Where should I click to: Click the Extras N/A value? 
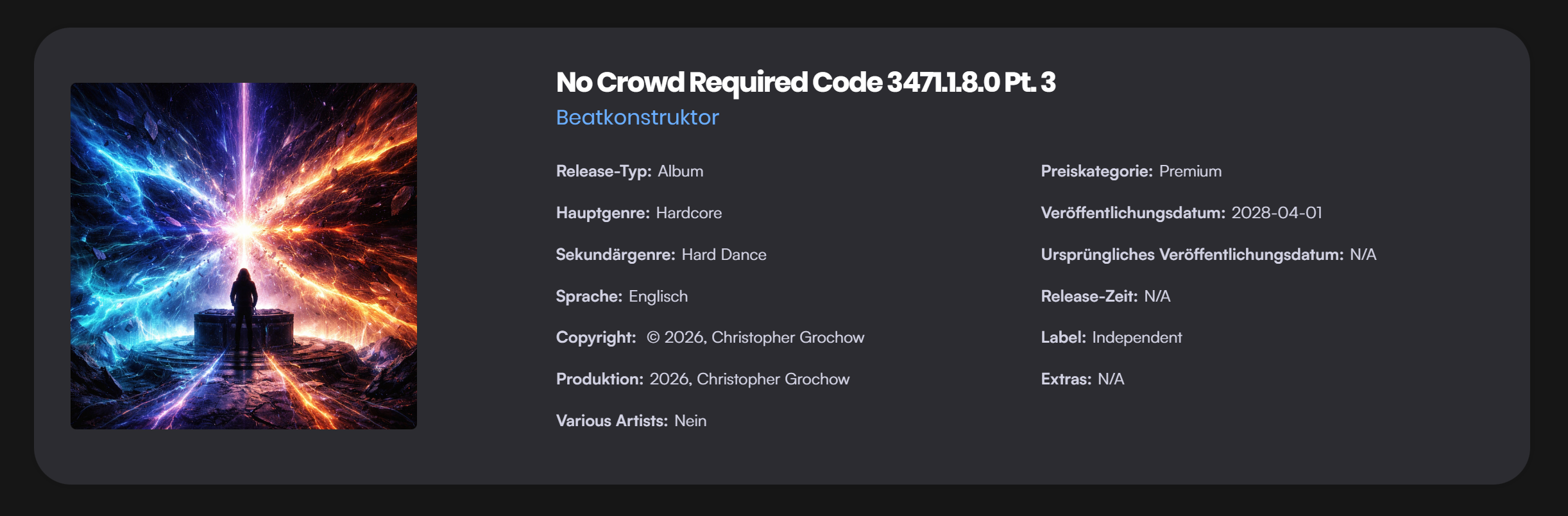tap(1111, 379)
